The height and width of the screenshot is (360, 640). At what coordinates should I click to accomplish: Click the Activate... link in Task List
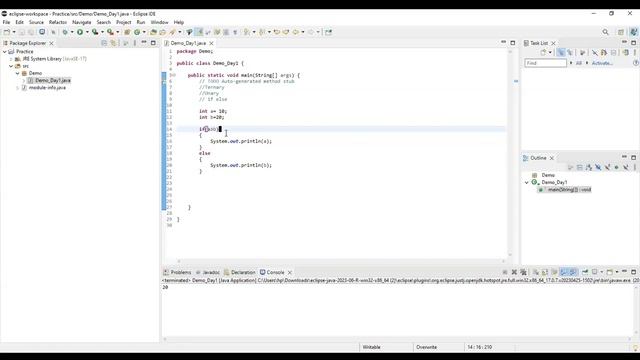pyautogui.click(x=602, y=63)
